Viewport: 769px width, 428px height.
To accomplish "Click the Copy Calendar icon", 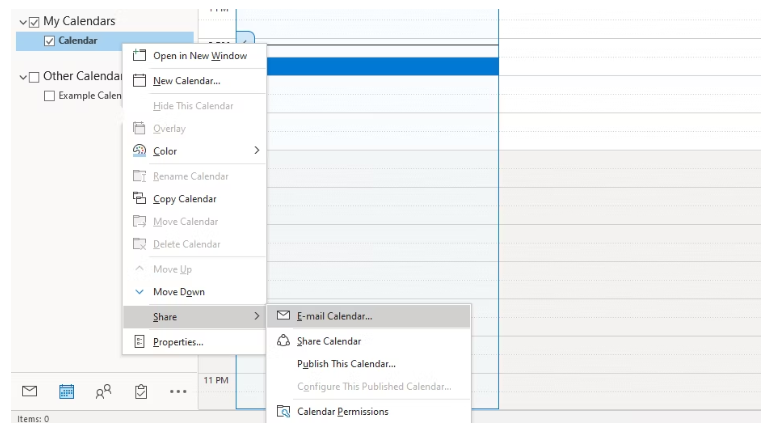I will [x=139, y=198].
